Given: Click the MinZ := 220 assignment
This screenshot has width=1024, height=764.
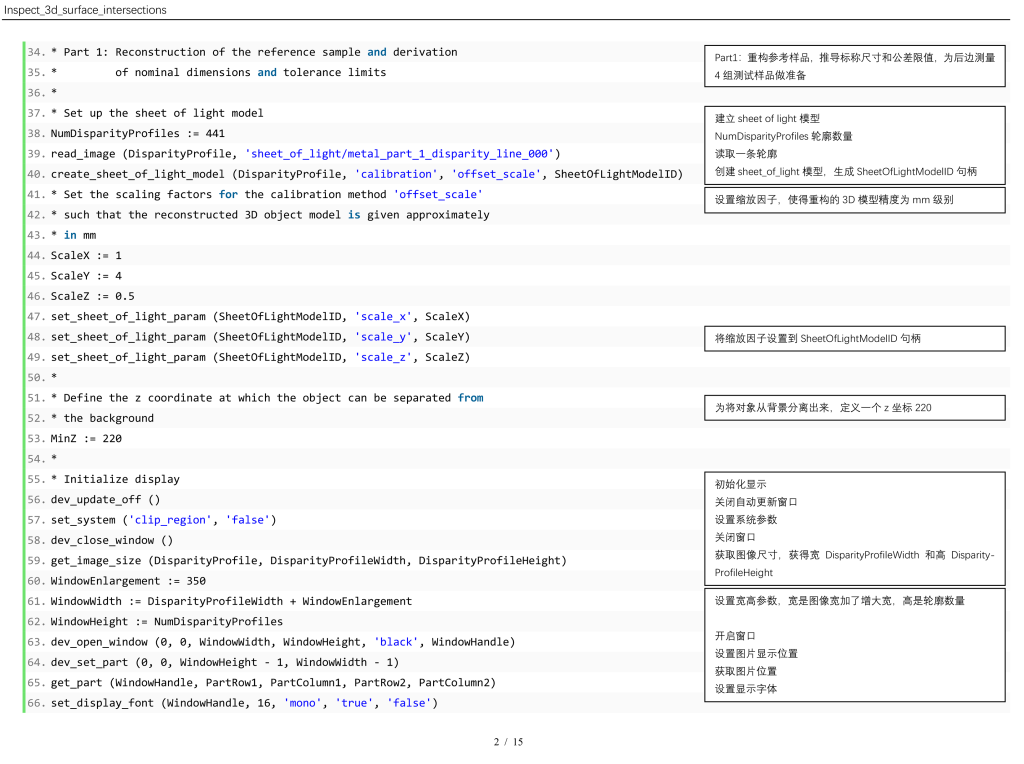Looking at the screenshot, I should click(86, 438).
